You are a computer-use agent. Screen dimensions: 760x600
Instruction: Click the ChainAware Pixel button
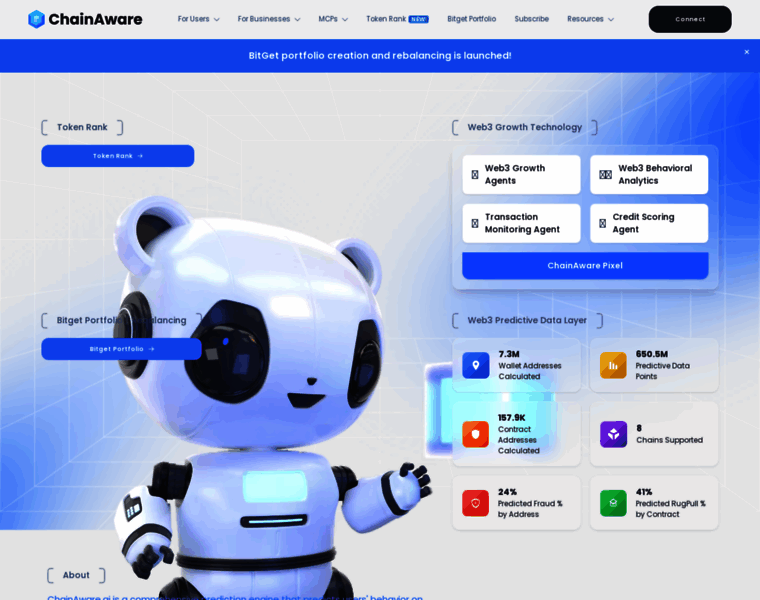[x=585, y=266]
